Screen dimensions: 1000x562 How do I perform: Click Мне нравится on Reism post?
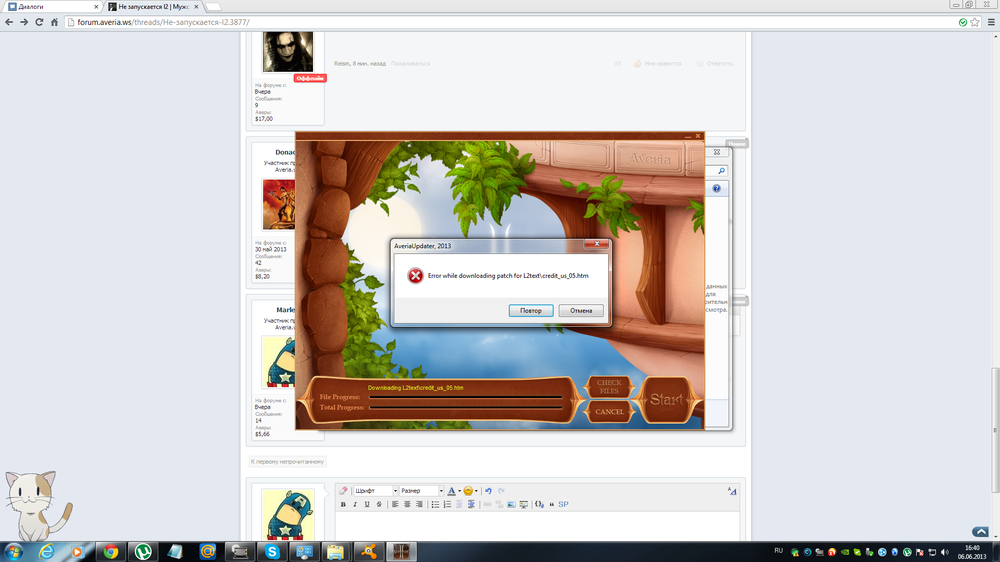tap(658, 64)
